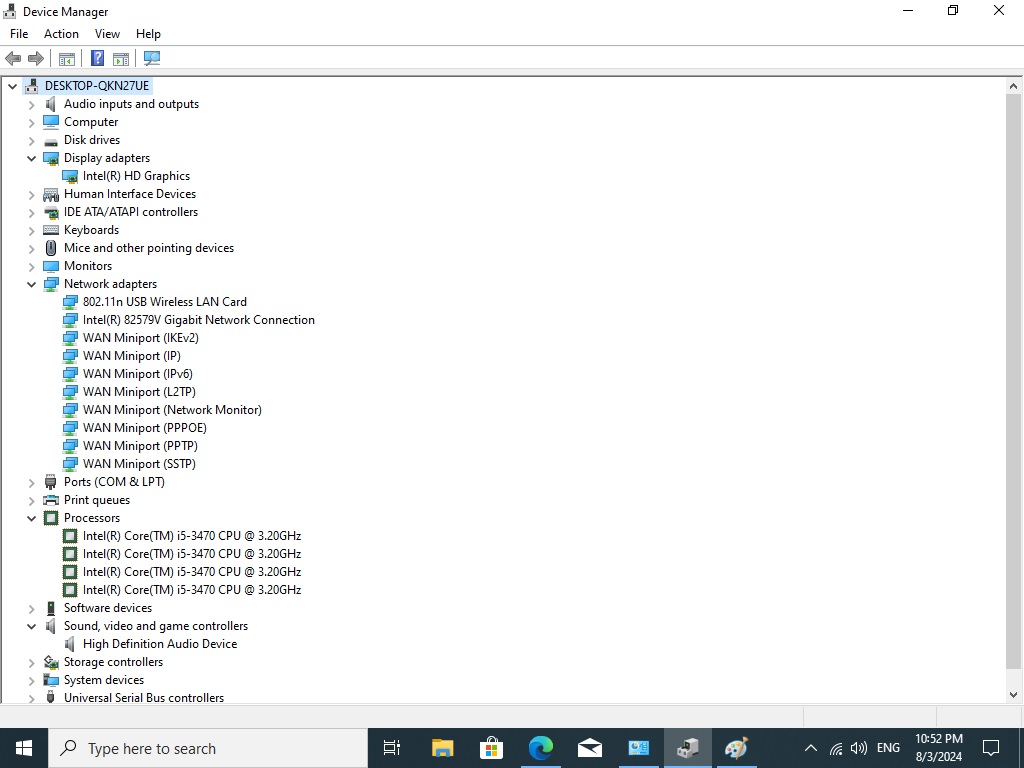The height and width of the screenshot is (768, 1024).
Task: Click the Human Interface Devices icon
Action: [51, 194]
